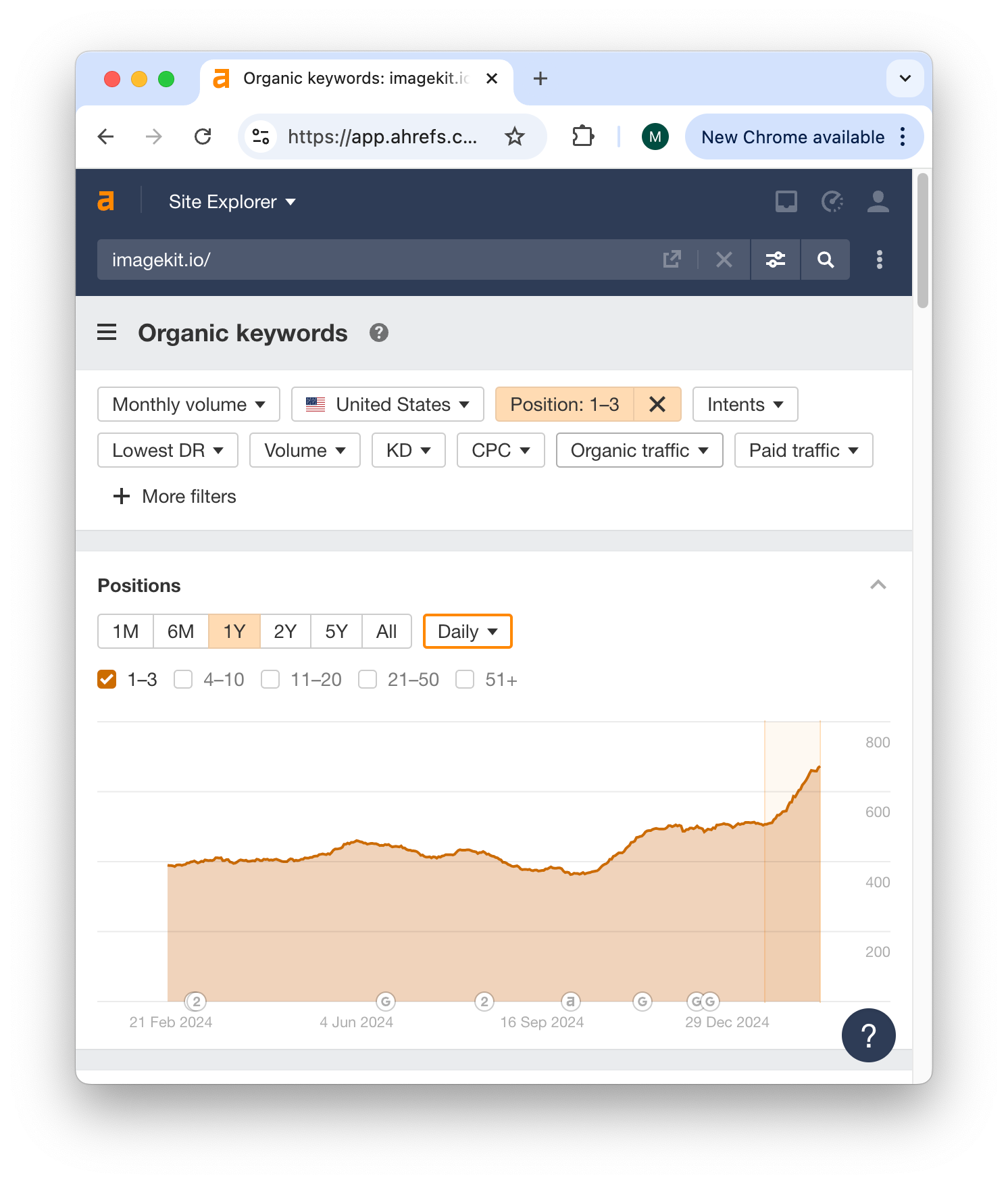Click the 16 Sep 2024 Ahrefs update marker
Screen dimensions: 1008x1184
[571, 1002]
